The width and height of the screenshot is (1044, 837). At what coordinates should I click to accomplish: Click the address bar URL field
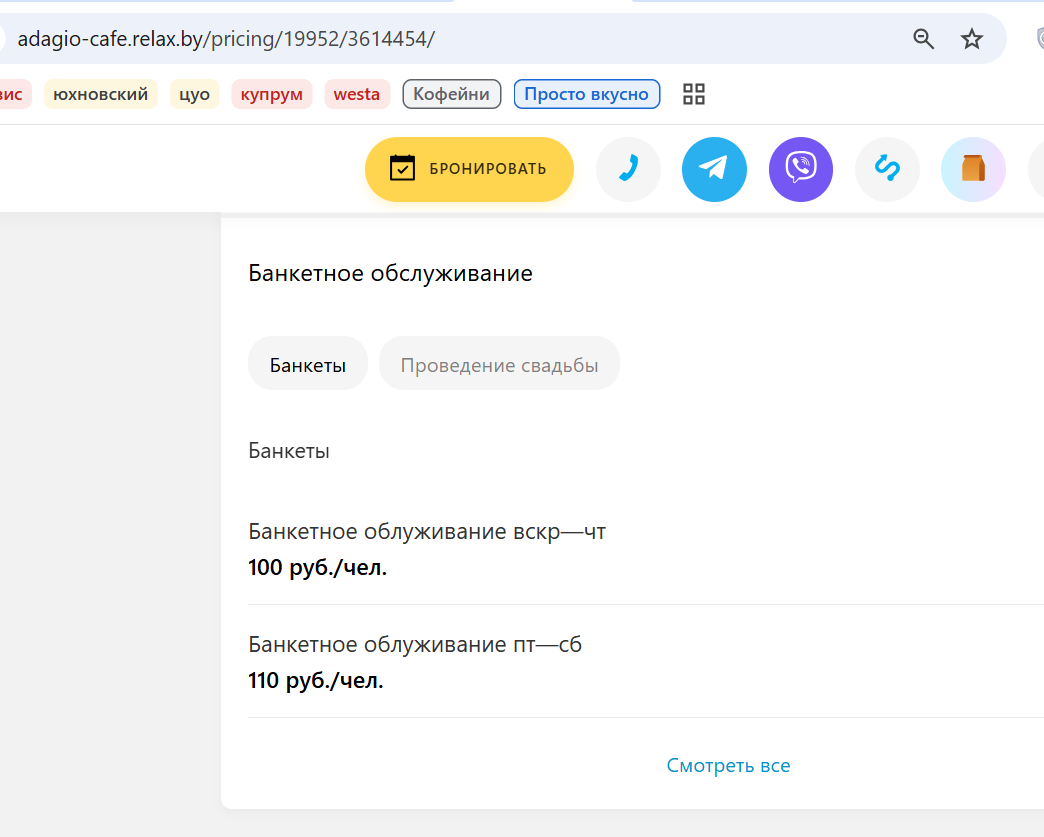(x=453, y=39)
